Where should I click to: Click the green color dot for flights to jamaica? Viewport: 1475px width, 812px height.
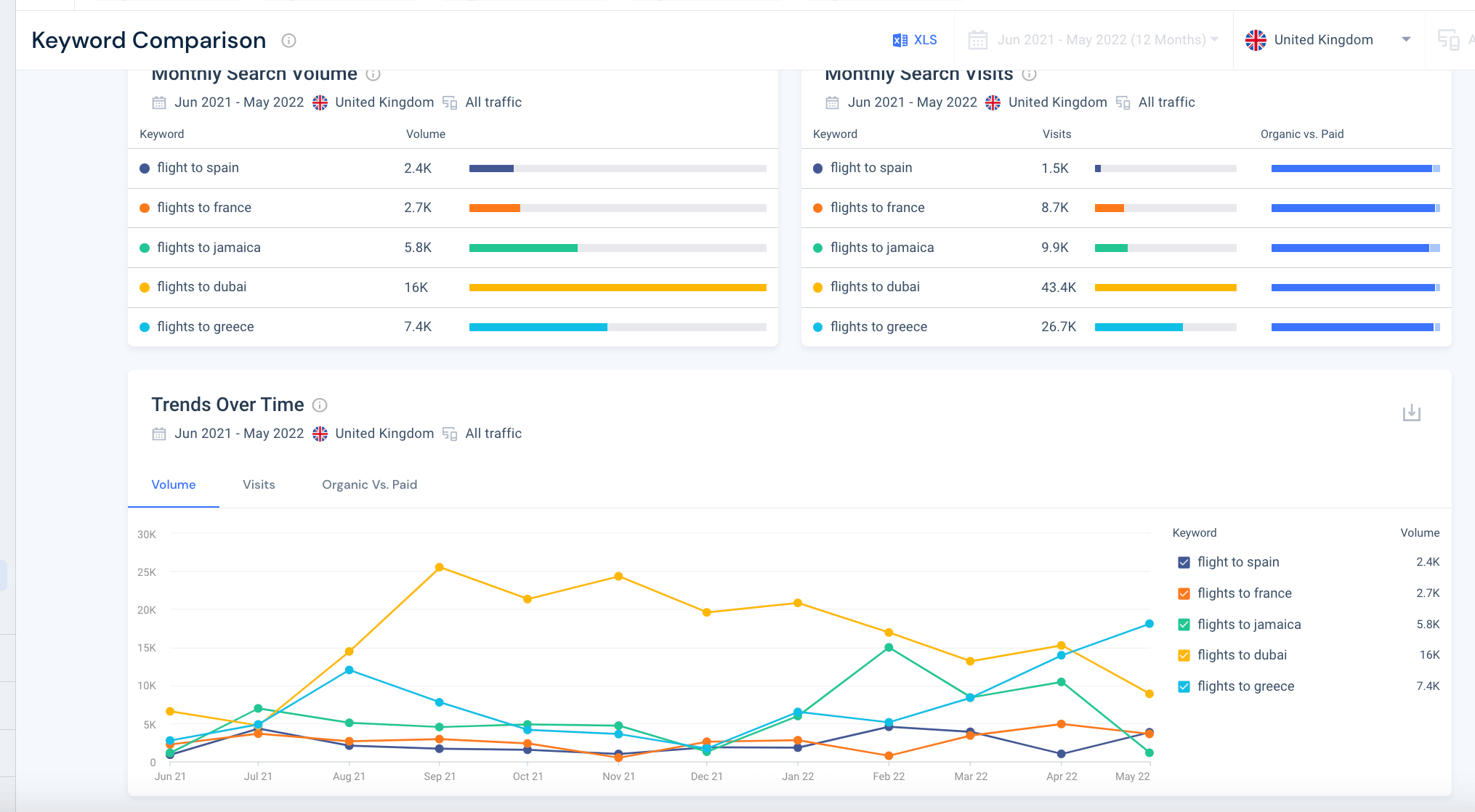pos(145,248)
